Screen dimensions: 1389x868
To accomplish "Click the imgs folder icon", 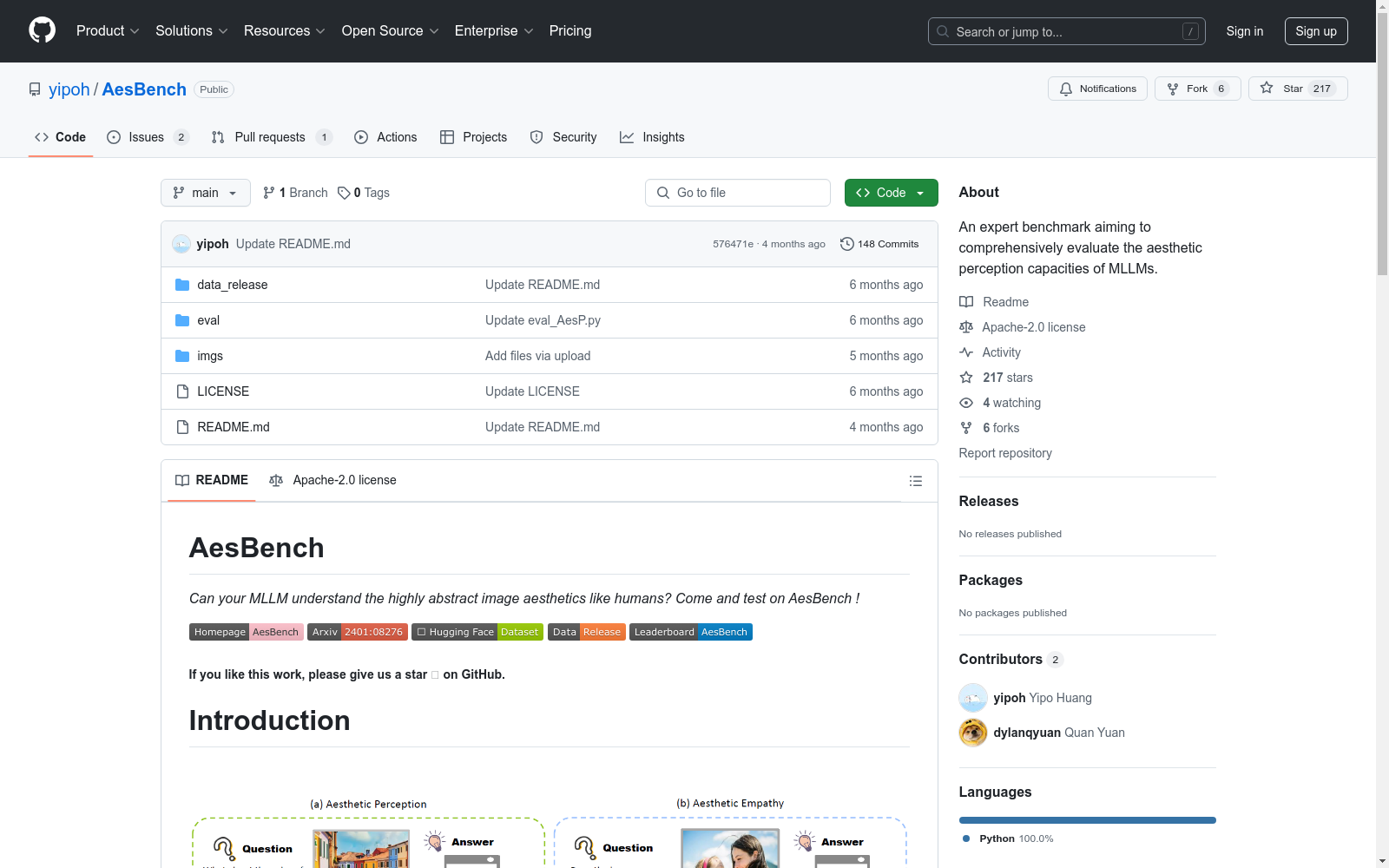I will (x=182, y=356).
